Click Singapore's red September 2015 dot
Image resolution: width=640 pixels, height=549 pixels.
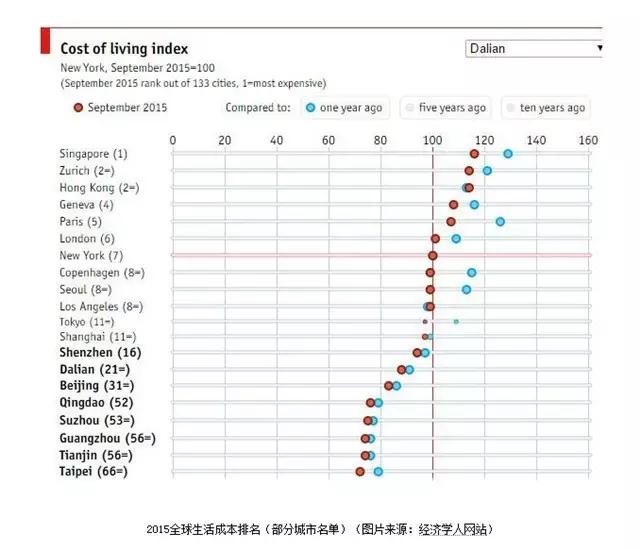pos(474,154)
